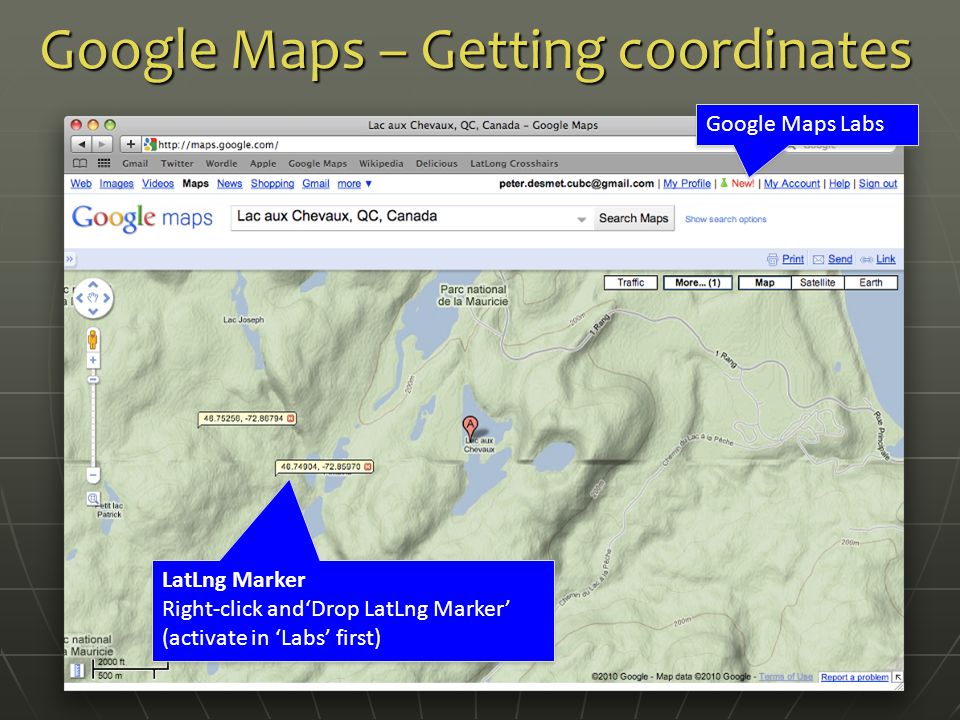
Task: Switch to Earth view
Action: tap(871, 283)
